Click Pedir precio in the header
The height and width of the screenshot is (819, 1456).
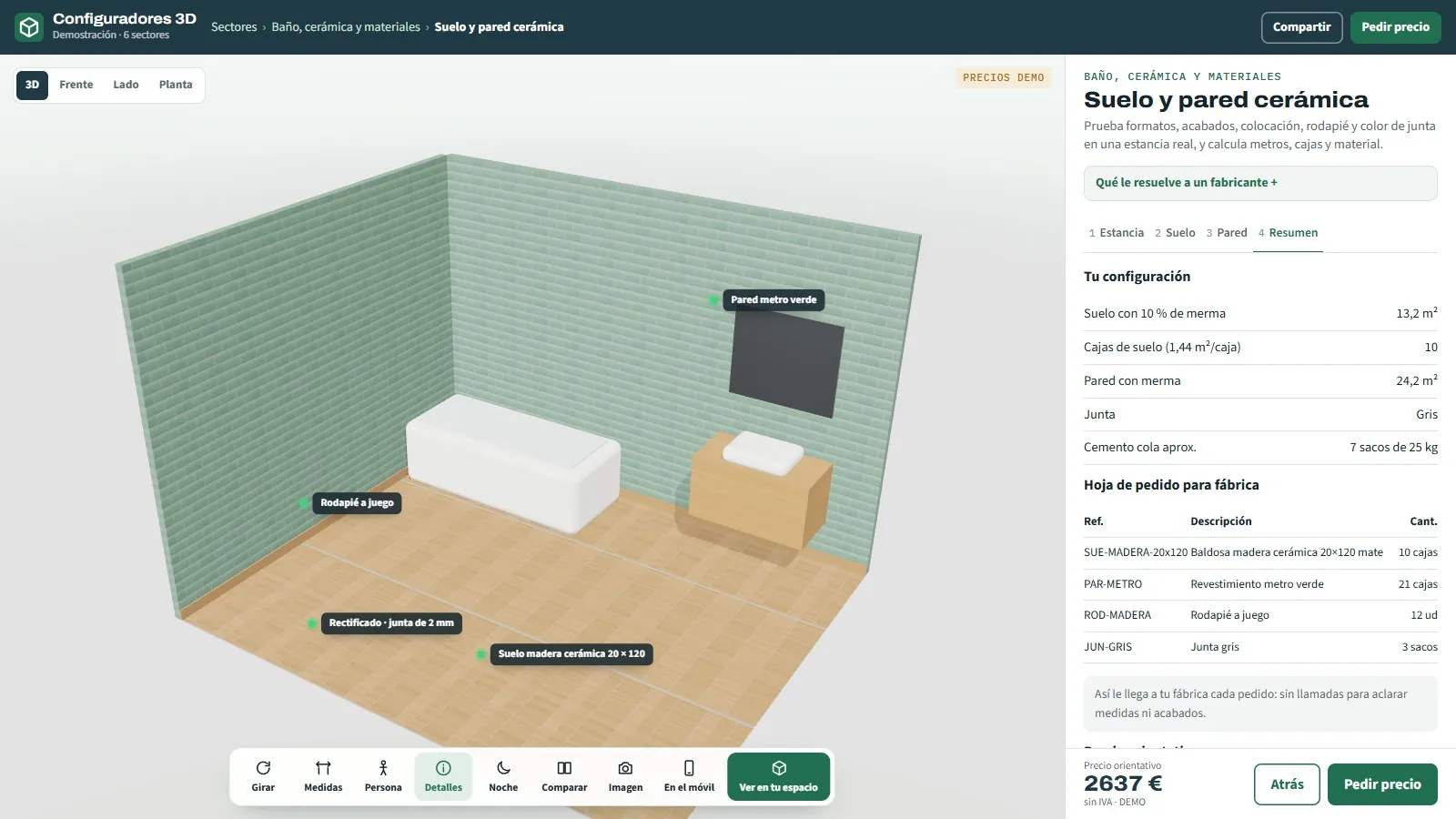(1395, 27)
